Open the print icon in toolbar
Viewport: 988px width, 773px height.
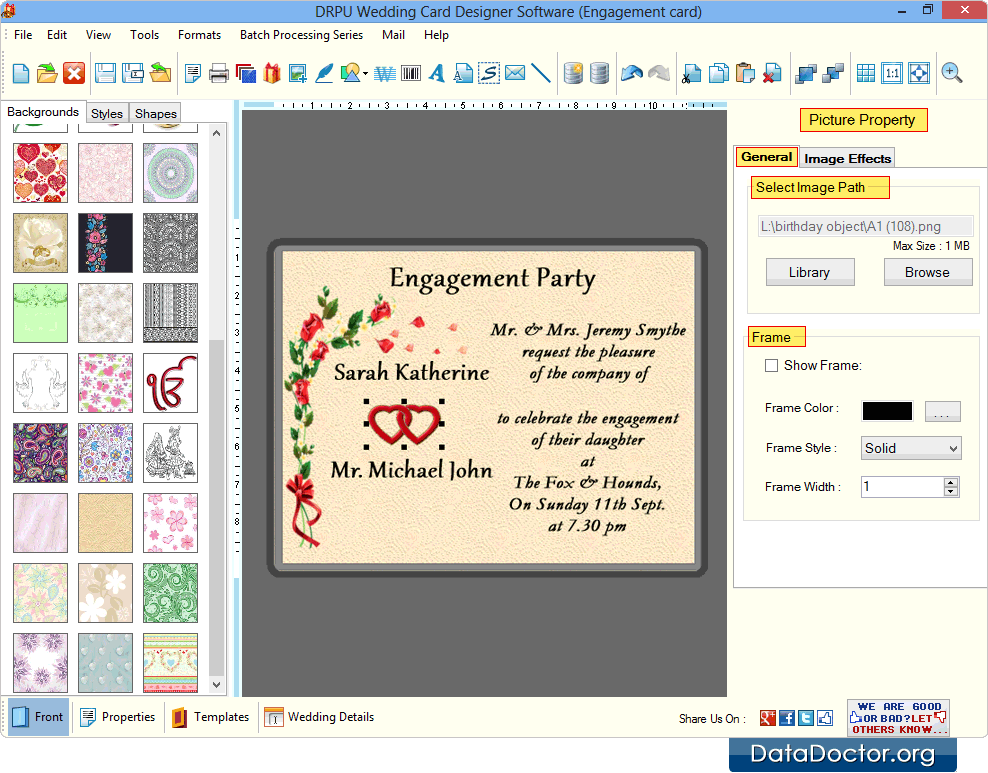click(219, 74)
